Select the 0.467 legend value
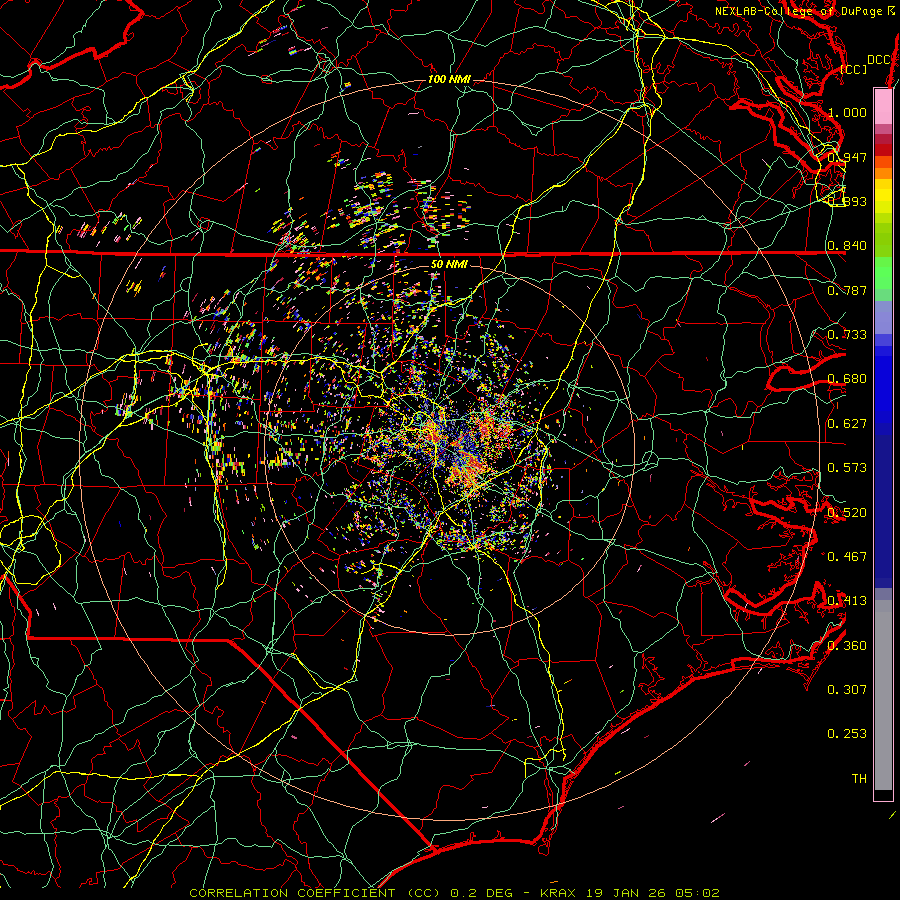900x900 pixels. pyautogui.click(x=847, y=557)
